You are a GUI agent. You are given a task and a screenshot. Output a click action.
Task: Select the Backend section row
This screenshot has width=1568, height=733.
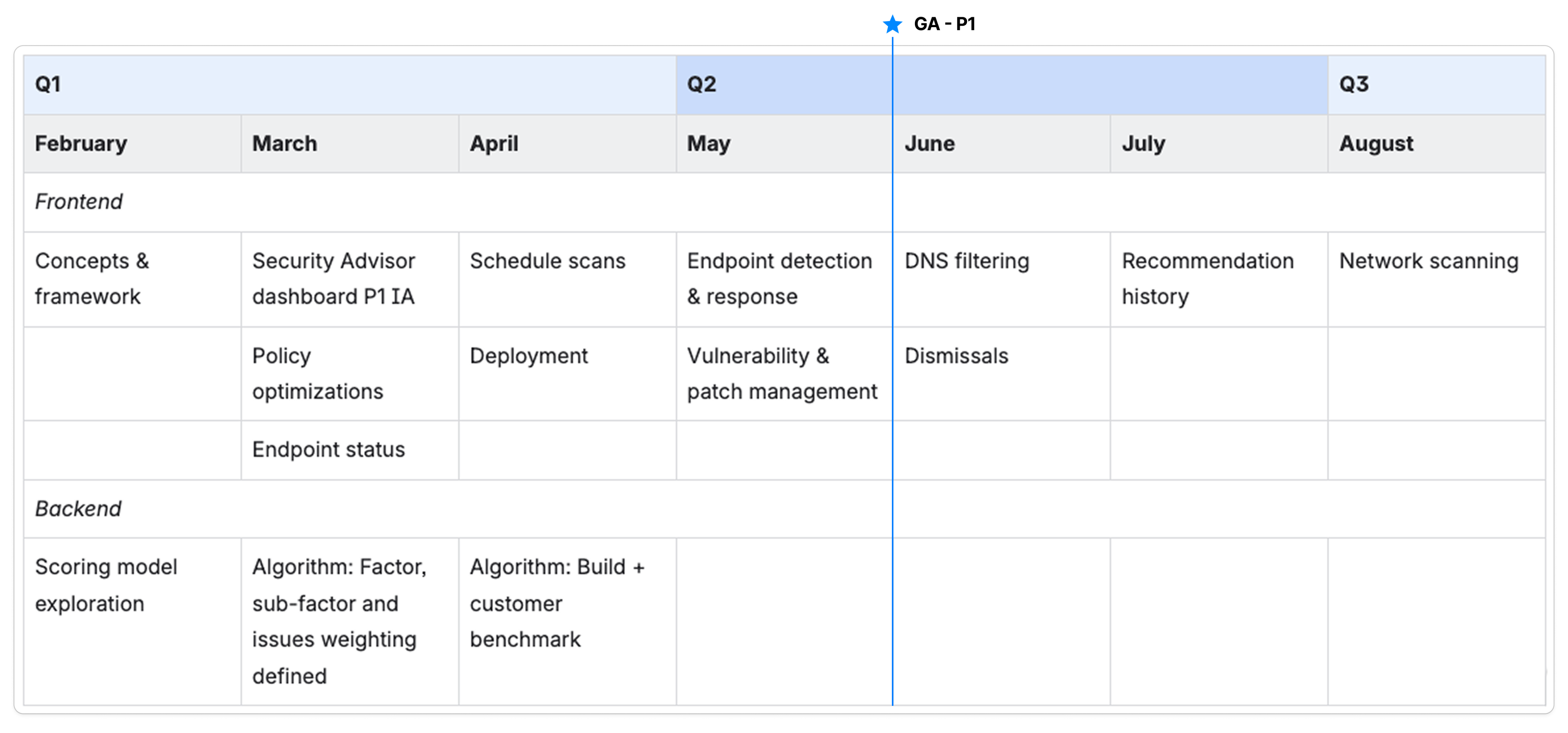(x=78, y=508)
